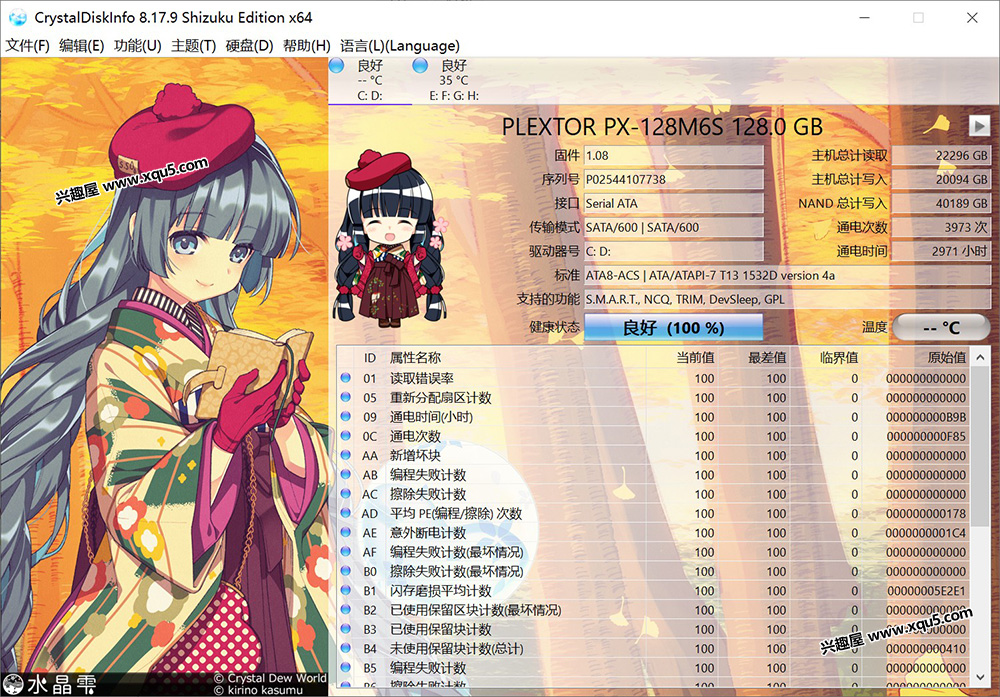
Task: Select the 读取错误率 attribute name
Action: (x=422, y=378)
